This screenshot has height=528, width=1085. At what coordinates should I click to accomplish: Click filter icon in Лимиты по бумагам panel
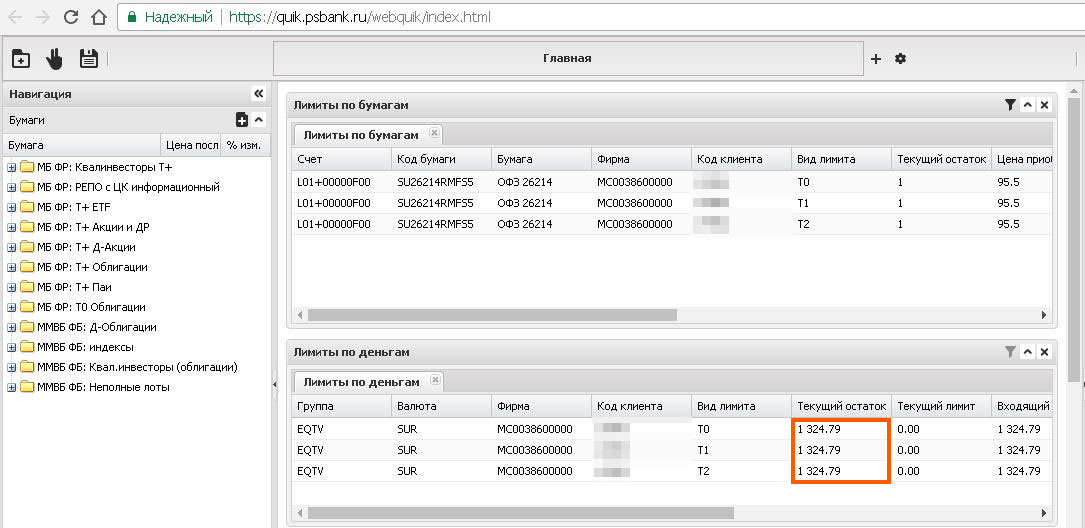point(1010,105)
